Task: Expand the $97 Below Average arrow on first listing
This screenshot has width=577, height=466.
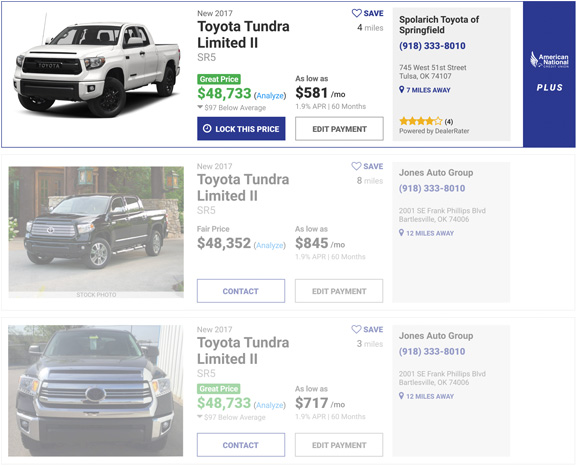Action: coord(200,107)
